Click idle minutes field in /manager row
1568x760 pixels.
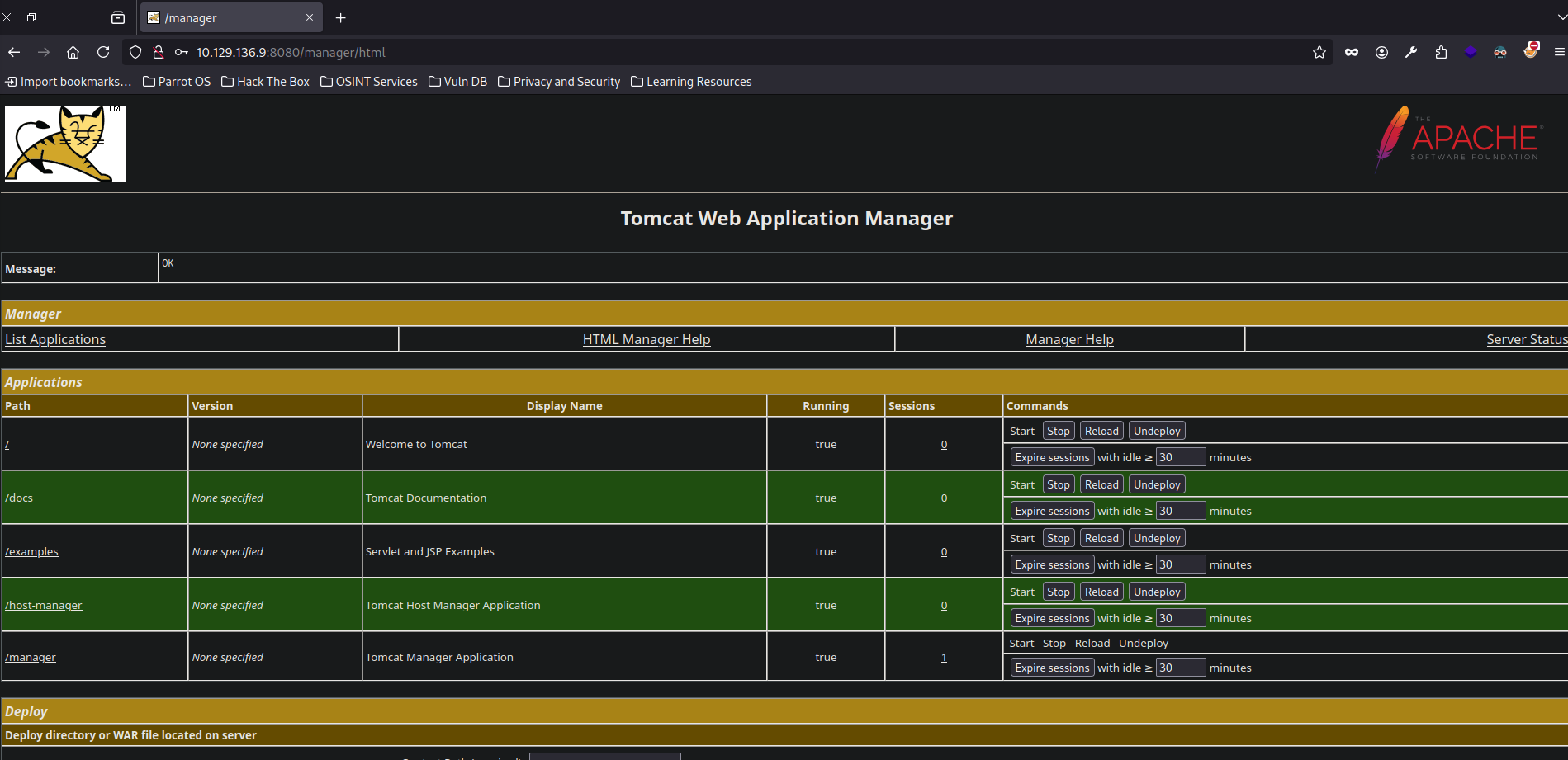pos(1181,668)
